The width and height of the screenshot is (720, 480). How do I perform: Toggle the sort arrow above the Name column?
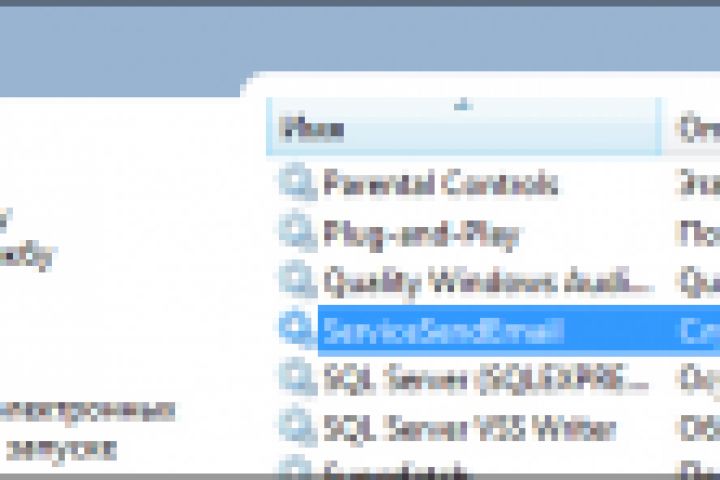[x=464, y=106]
